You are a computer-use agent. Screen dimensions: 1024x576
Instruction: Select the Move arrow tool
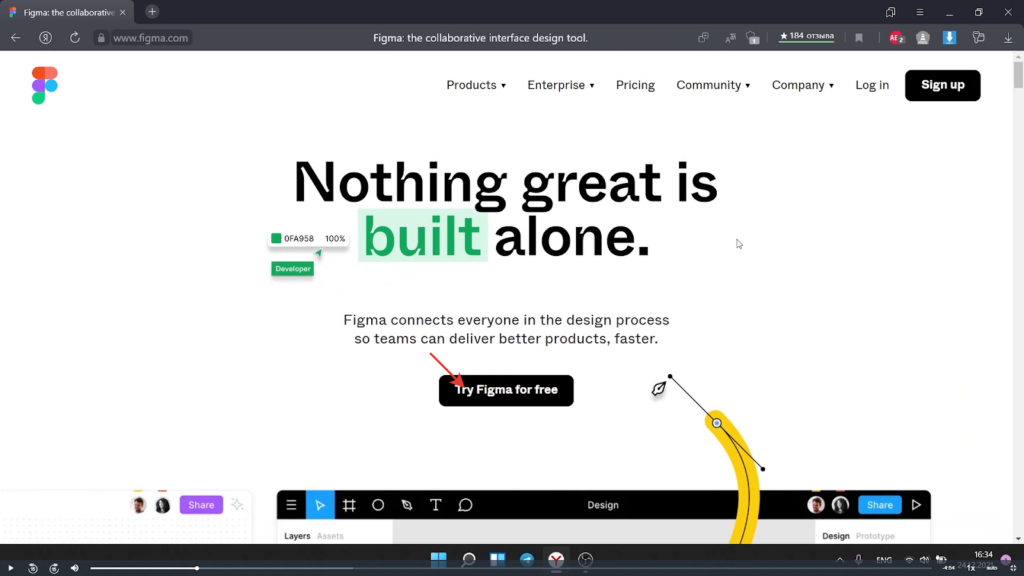pyautogui.click(x=320, y=505)
